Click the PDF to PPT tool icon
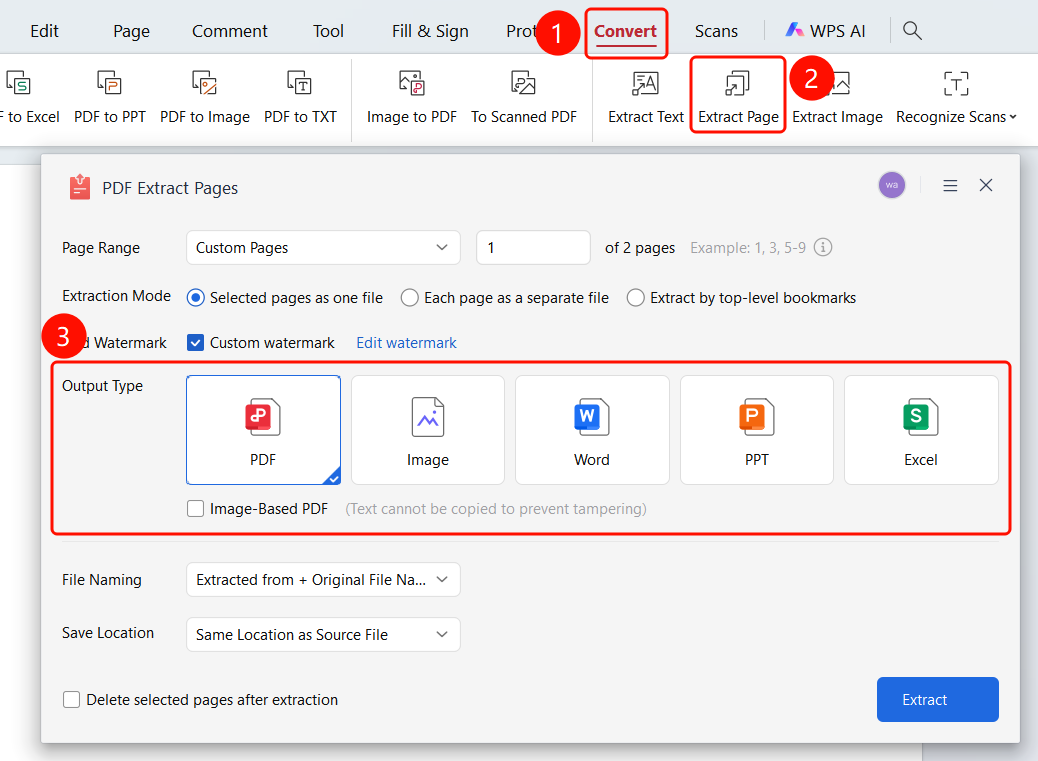The image size is (1038, 761). point(110,84)
